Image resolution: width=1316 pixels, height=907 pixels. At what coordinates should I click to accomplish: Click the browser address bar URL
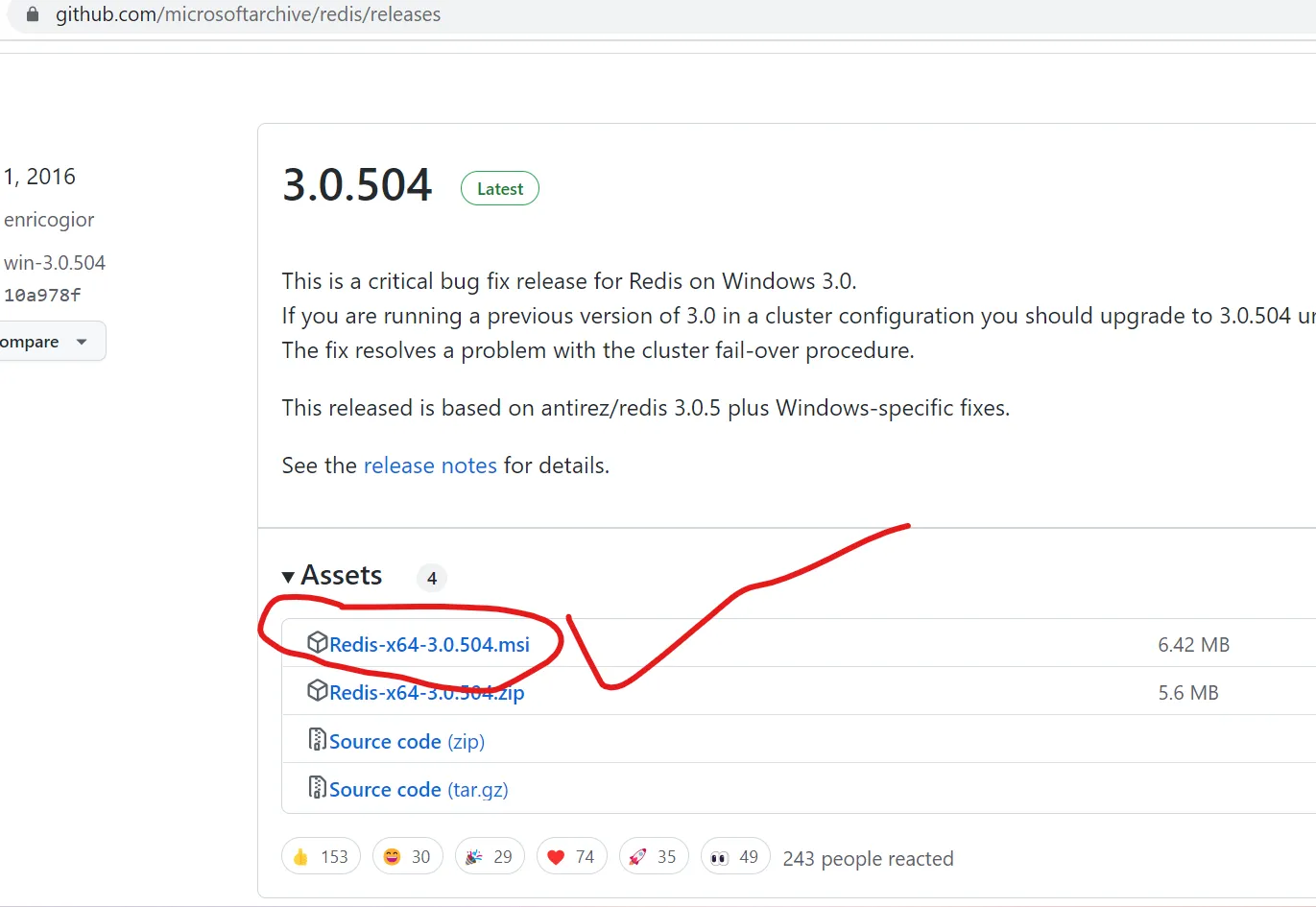pos(248,14)
